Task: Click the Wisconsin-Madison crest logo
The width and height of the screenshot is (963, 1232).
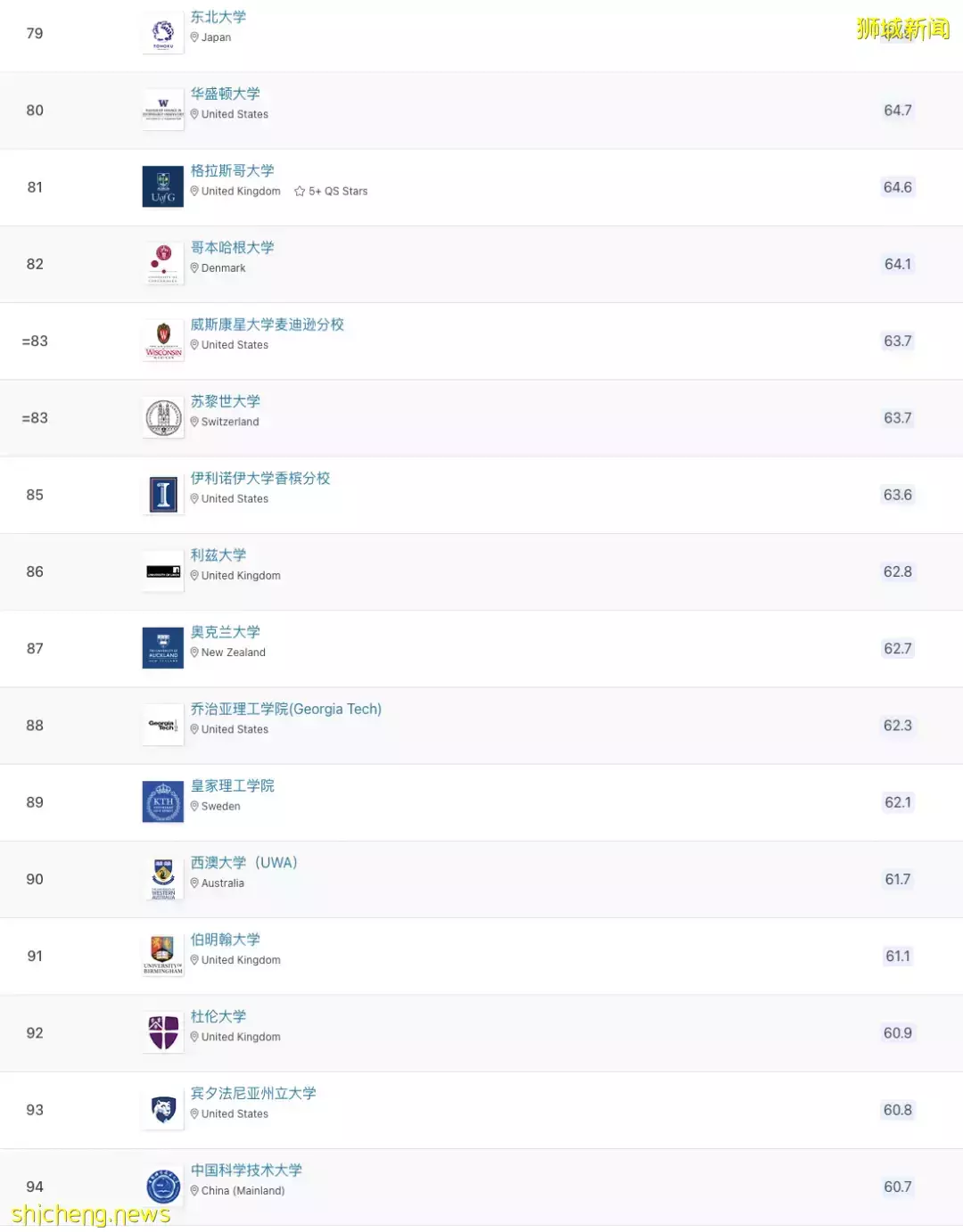Action: [x=163, y=341]
